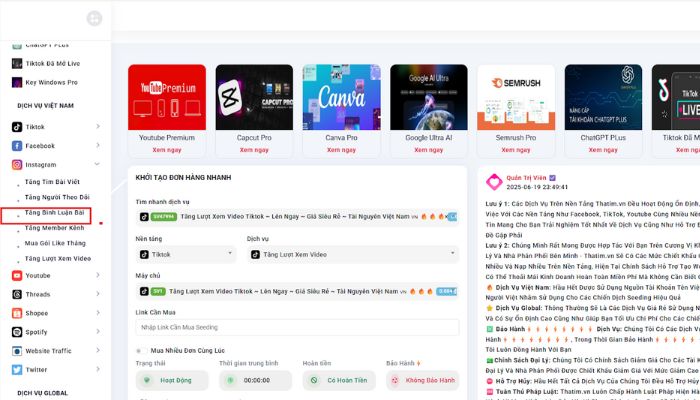Expand the Youtube menu chevron
Viewport: 700px width, 400px height.
click(98, 275)
